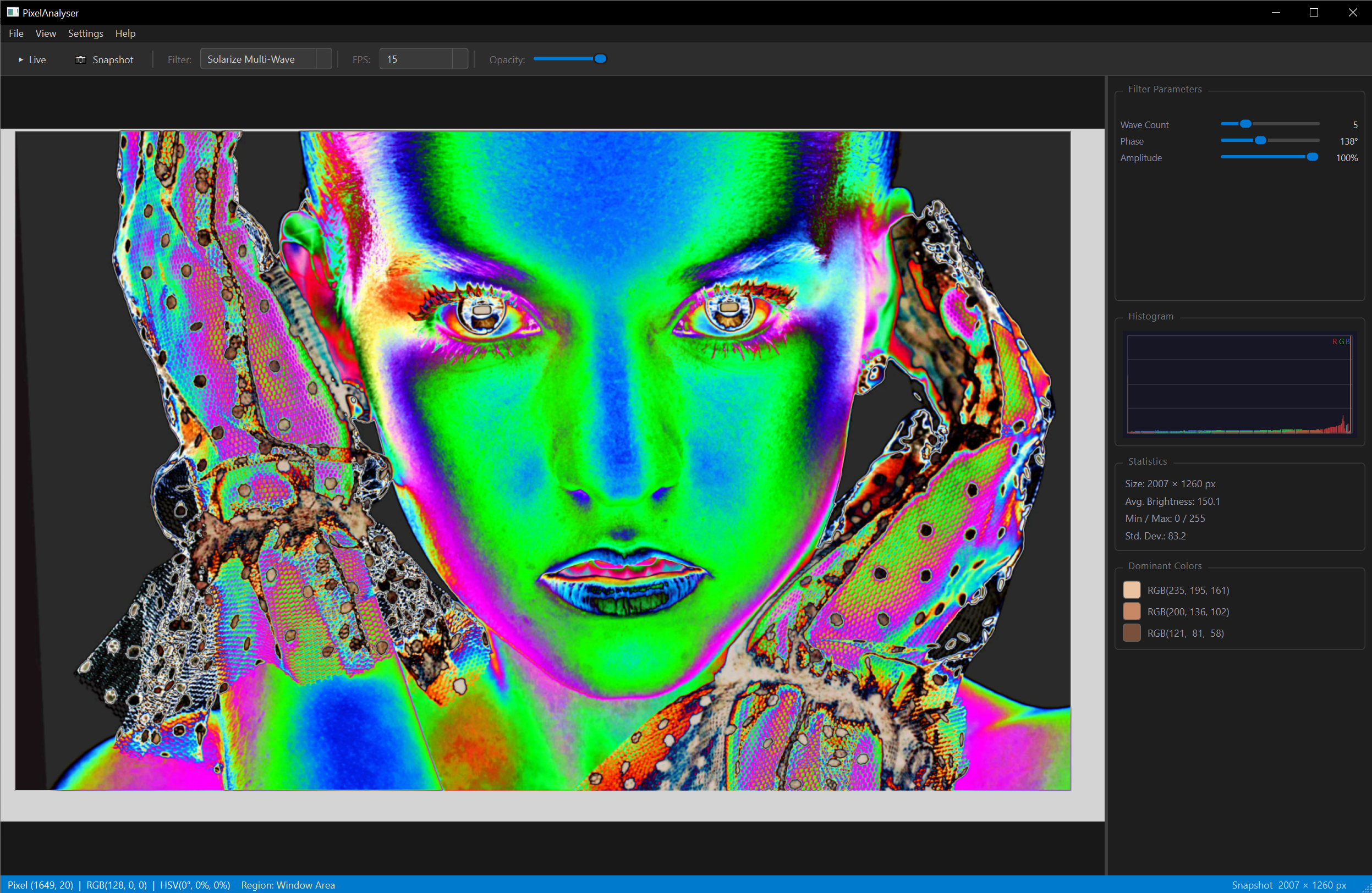
Task: Click the FPS spinner arrow control
Action: pyautogui.click(x=459, y=58)
